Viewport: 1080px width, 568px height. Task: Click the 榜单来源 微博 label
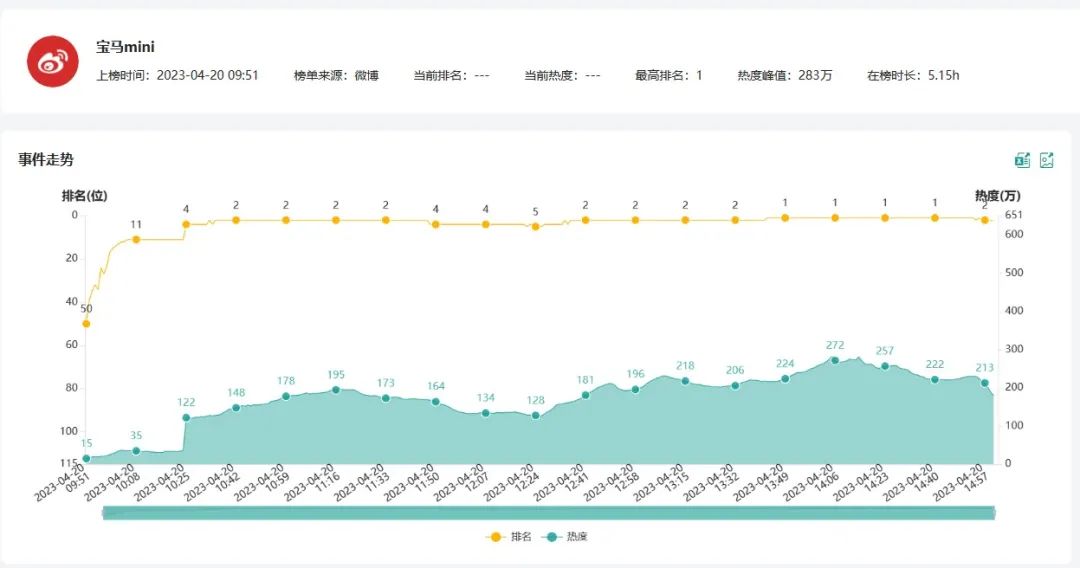coord(336,76)
